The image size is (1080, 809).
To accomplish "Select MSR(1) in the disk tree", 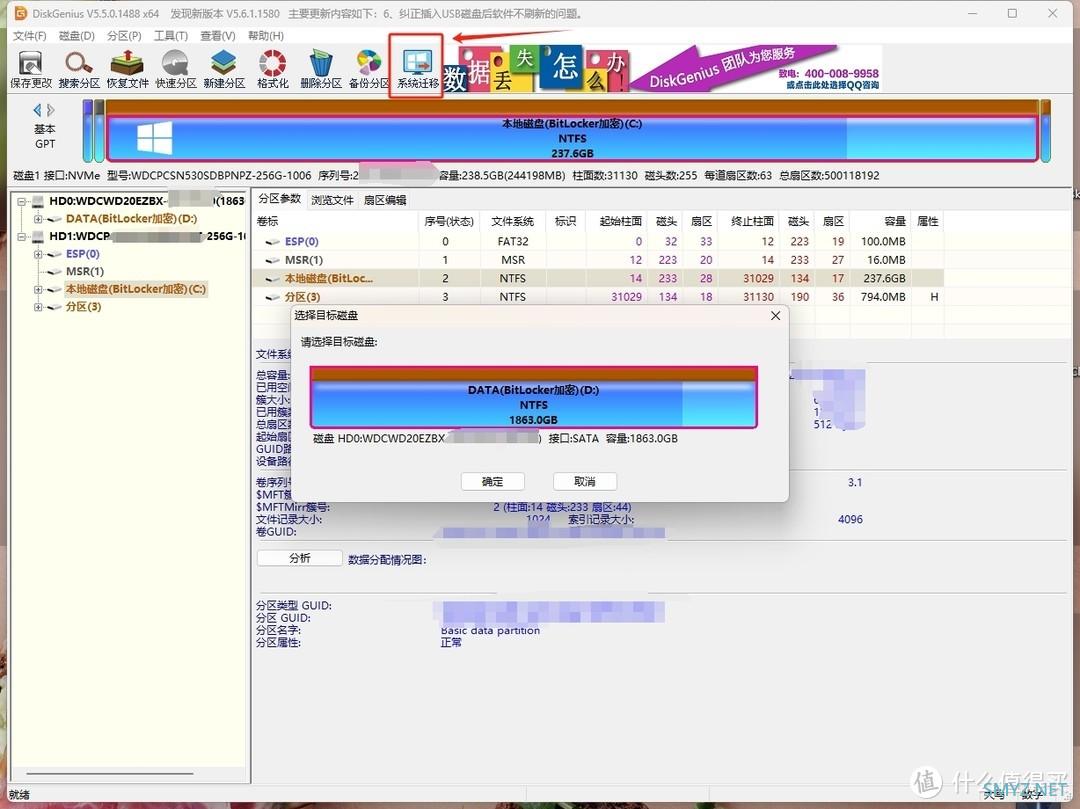I will (x=85, y=271).
